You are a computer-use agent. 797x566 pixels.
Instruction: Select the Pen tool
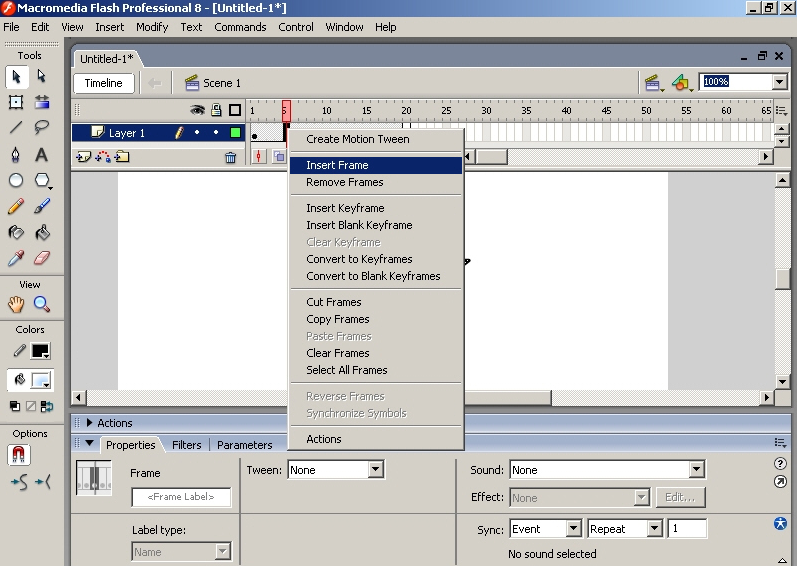coord(16,154)
